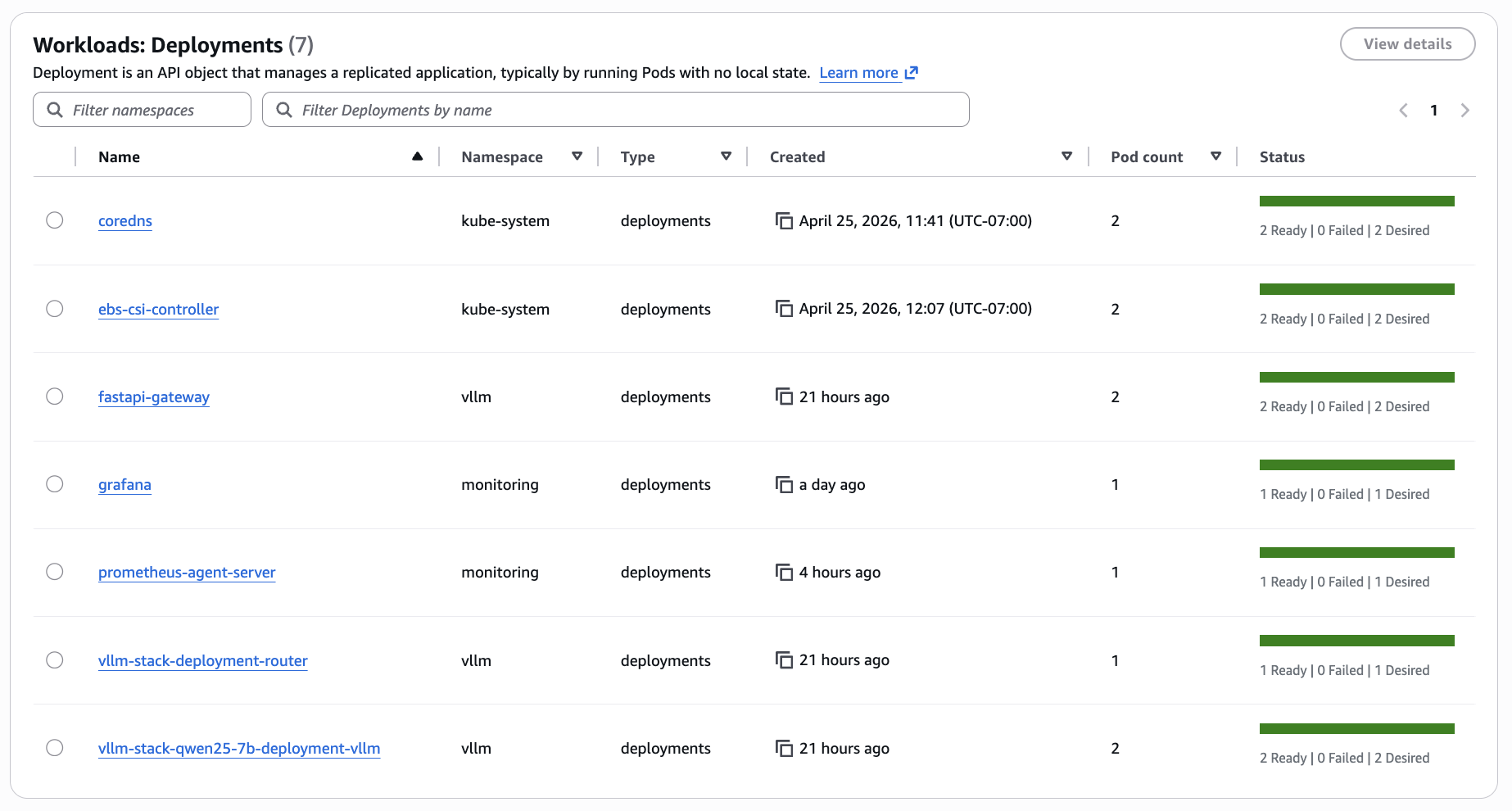Copy the creation timestamp of coredns
The height and width of the screenshot is (811, 1512).
784,220
